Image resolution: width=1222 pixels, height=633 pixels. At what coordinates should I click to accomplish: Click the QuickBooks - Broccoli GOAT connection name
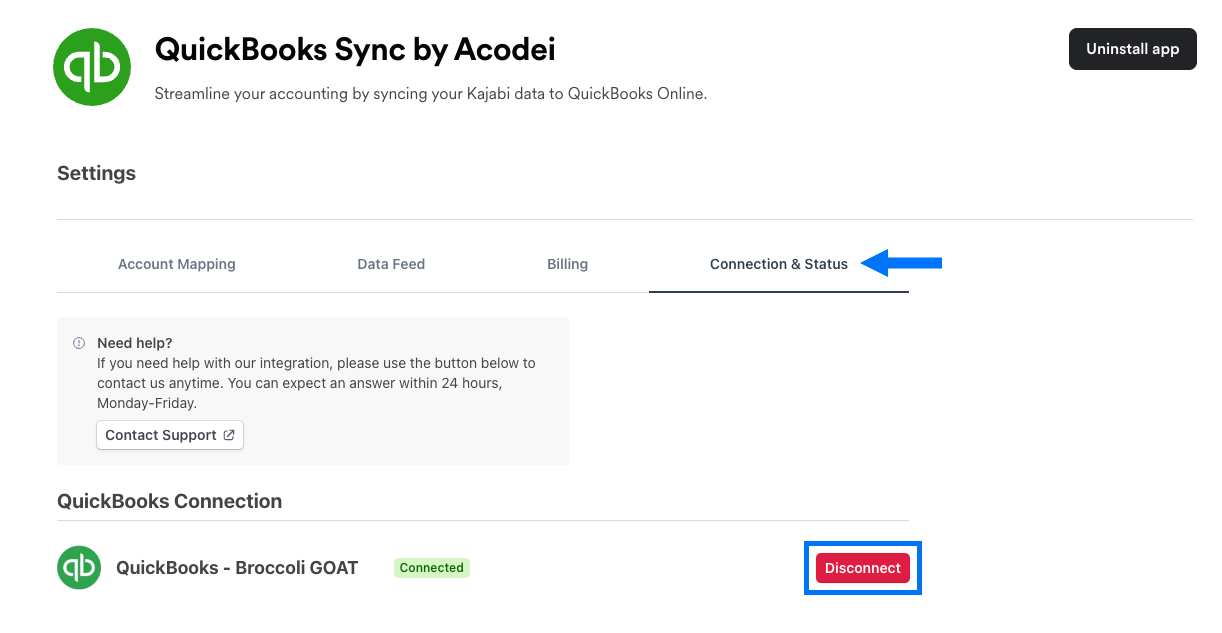point(236,567)
